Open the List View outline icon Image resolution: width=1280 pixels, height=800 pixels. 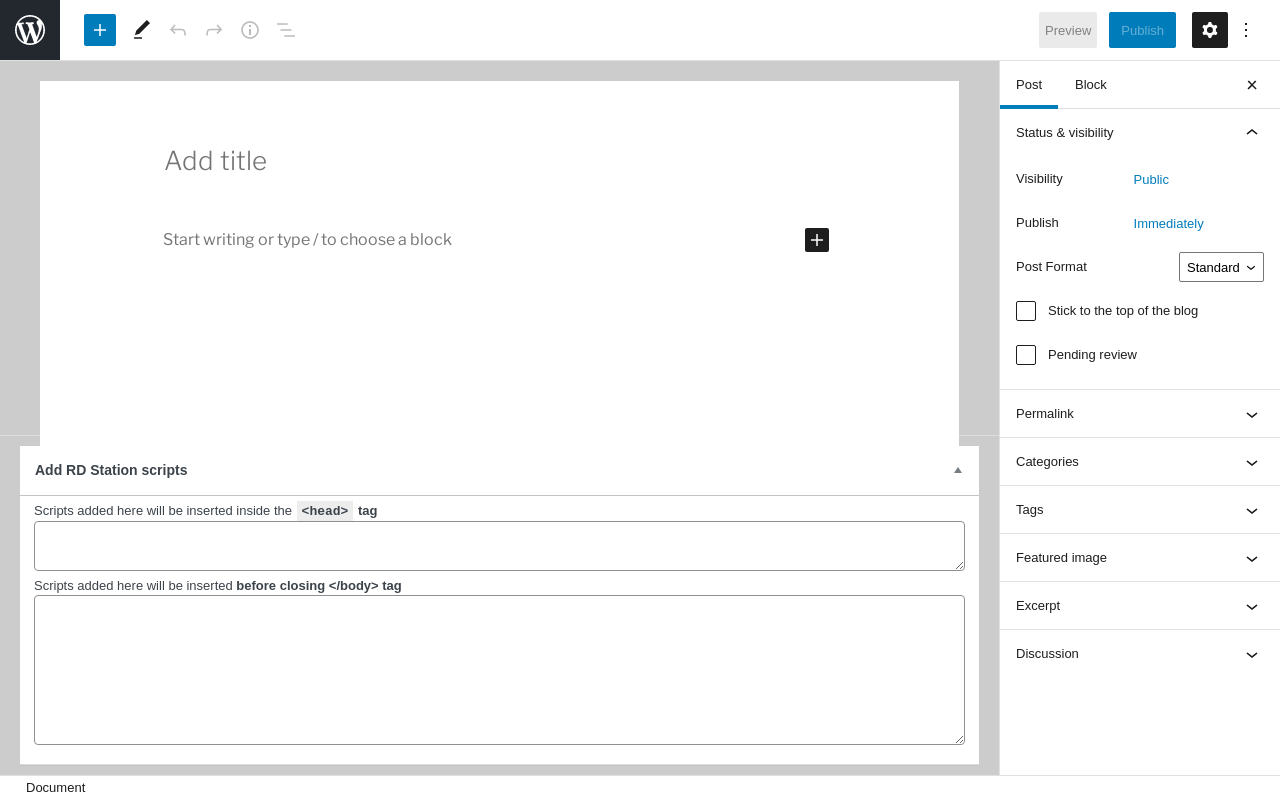[x=286, y=30]
